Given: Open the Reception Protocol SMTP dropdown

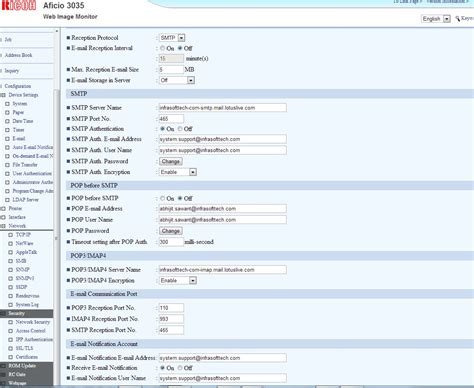Looking at the screenshot, I should [172, 38].
